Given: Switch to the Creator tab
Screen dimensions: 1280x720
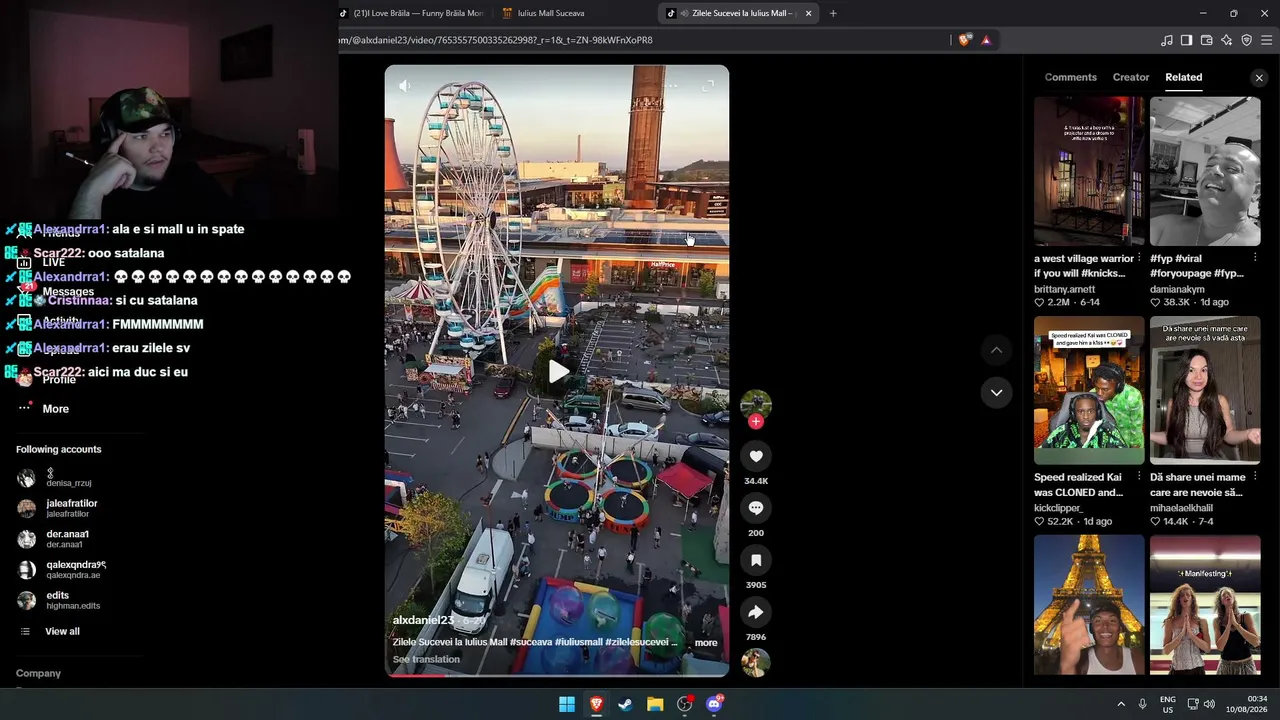Looking at the screenshot, I should (x=1131, y=77).
